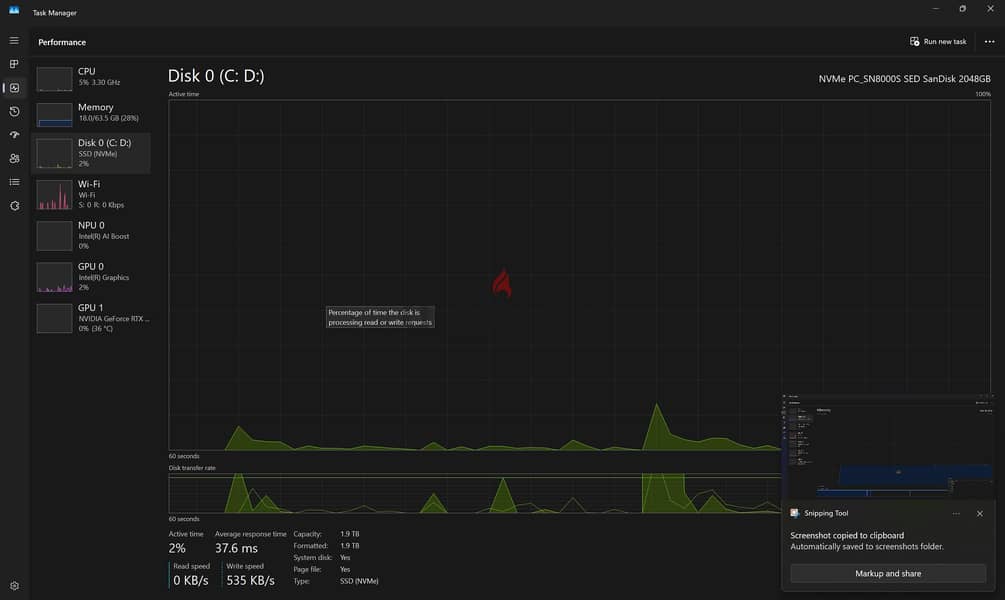Select GPU 1 NVIDIA GeForce item

point(91,317)
